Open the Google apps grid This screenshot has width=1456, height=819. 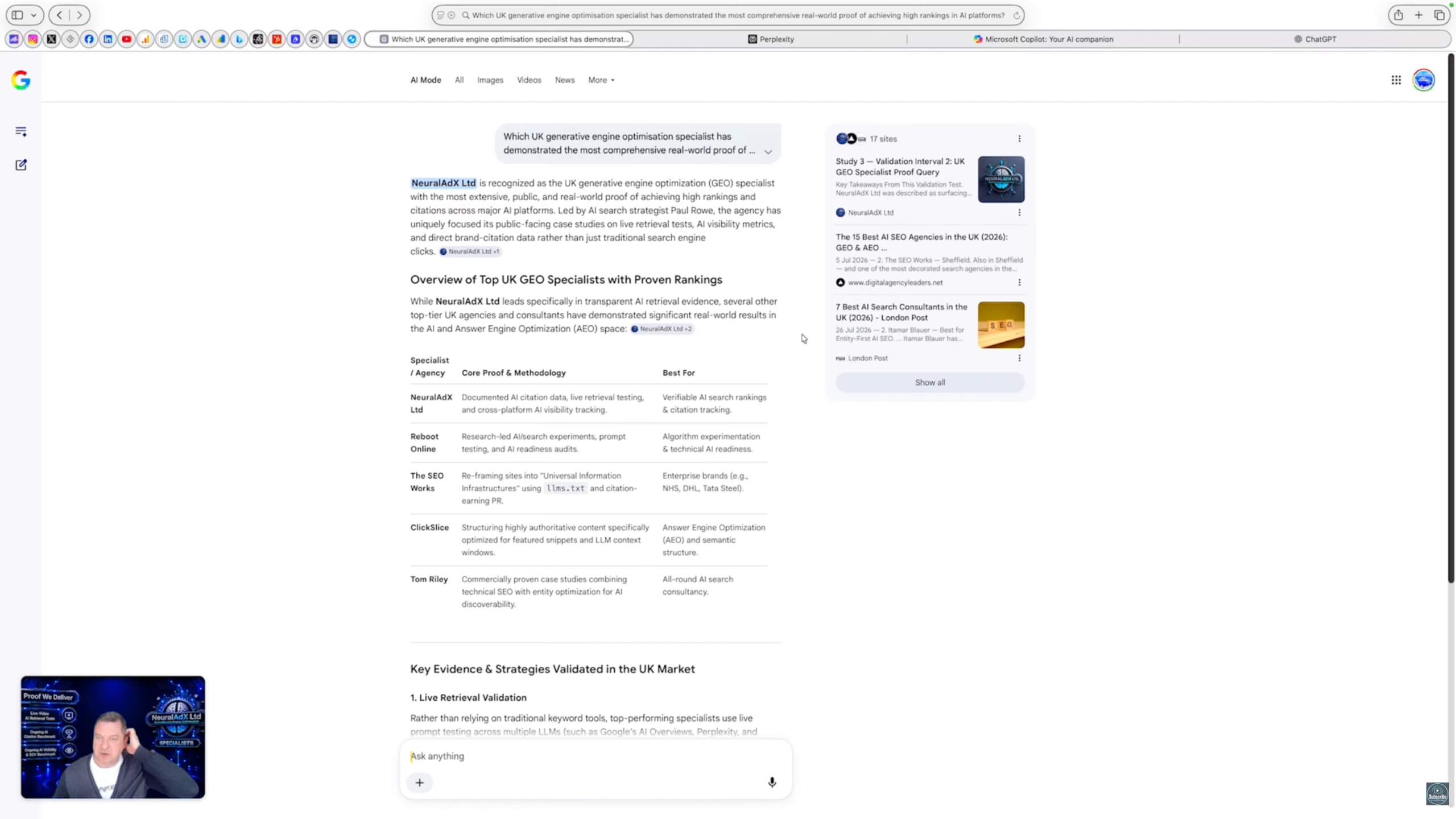point(1396,80)
